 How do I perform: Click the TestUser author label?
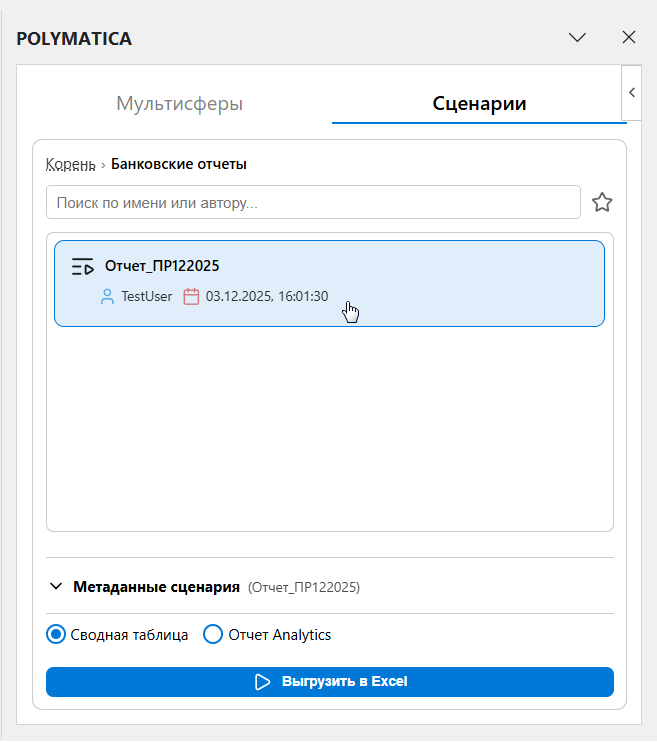[x=146, y=297]
